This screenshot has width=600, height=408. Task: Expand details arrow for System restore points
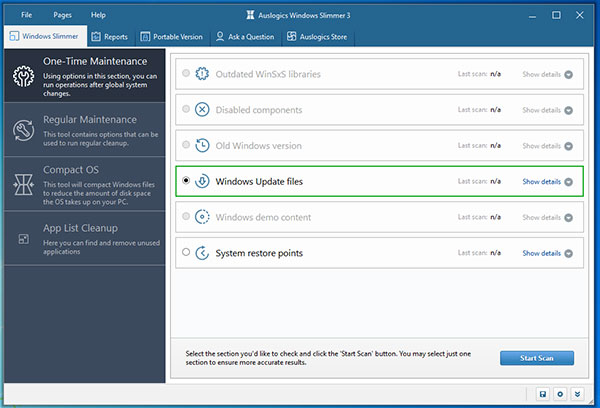(x=569, y=253)
